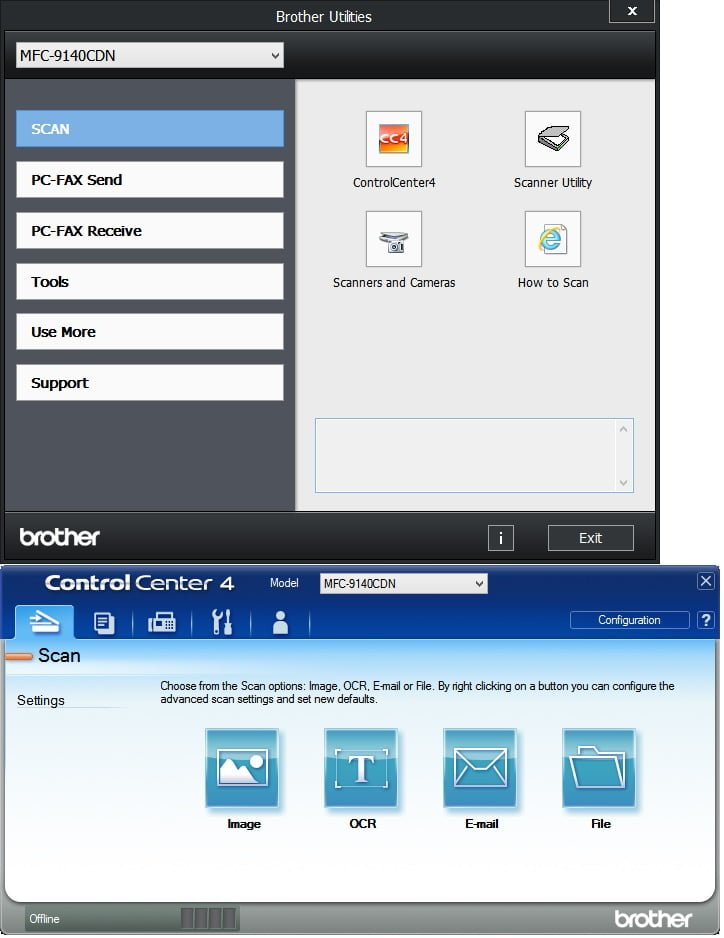The width and height of the screenshot is (724, 938).
Task: Close the ControlCenter4 window
Action: pyautogui.click(x=705, y=581)
